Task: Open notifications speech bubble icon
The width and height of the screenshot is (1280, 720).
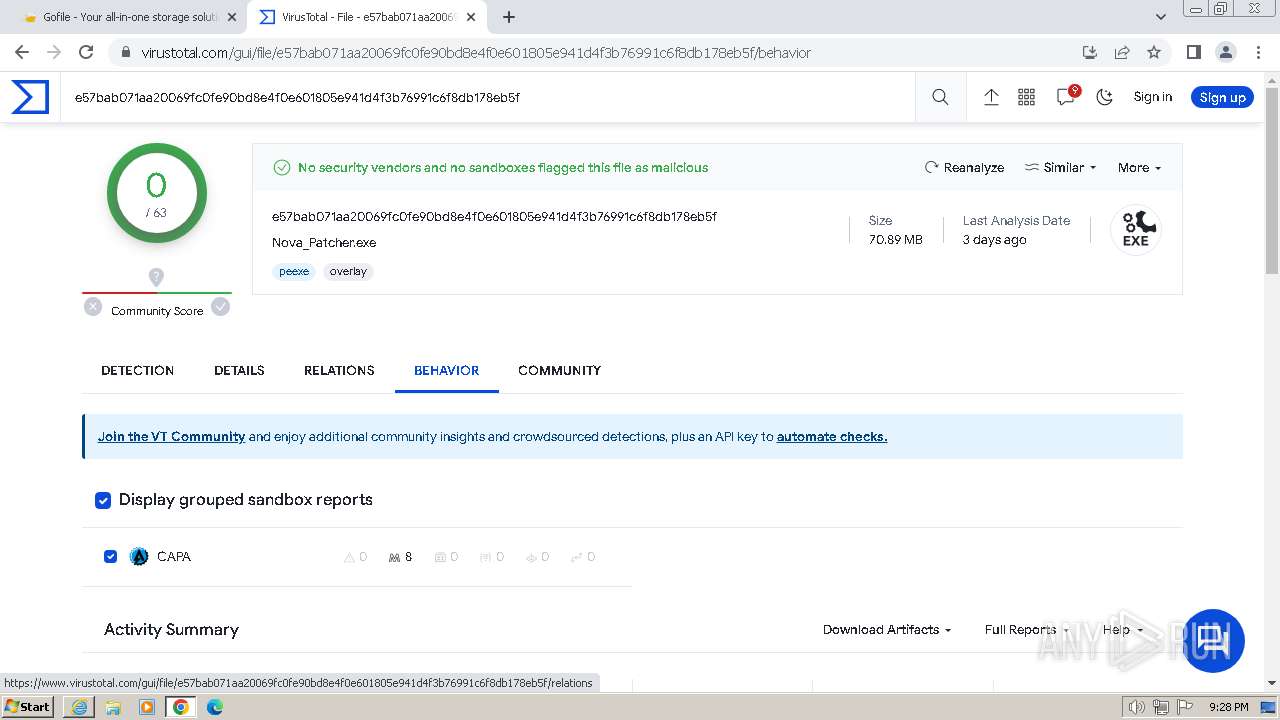Action: [x=1066, y=97]
